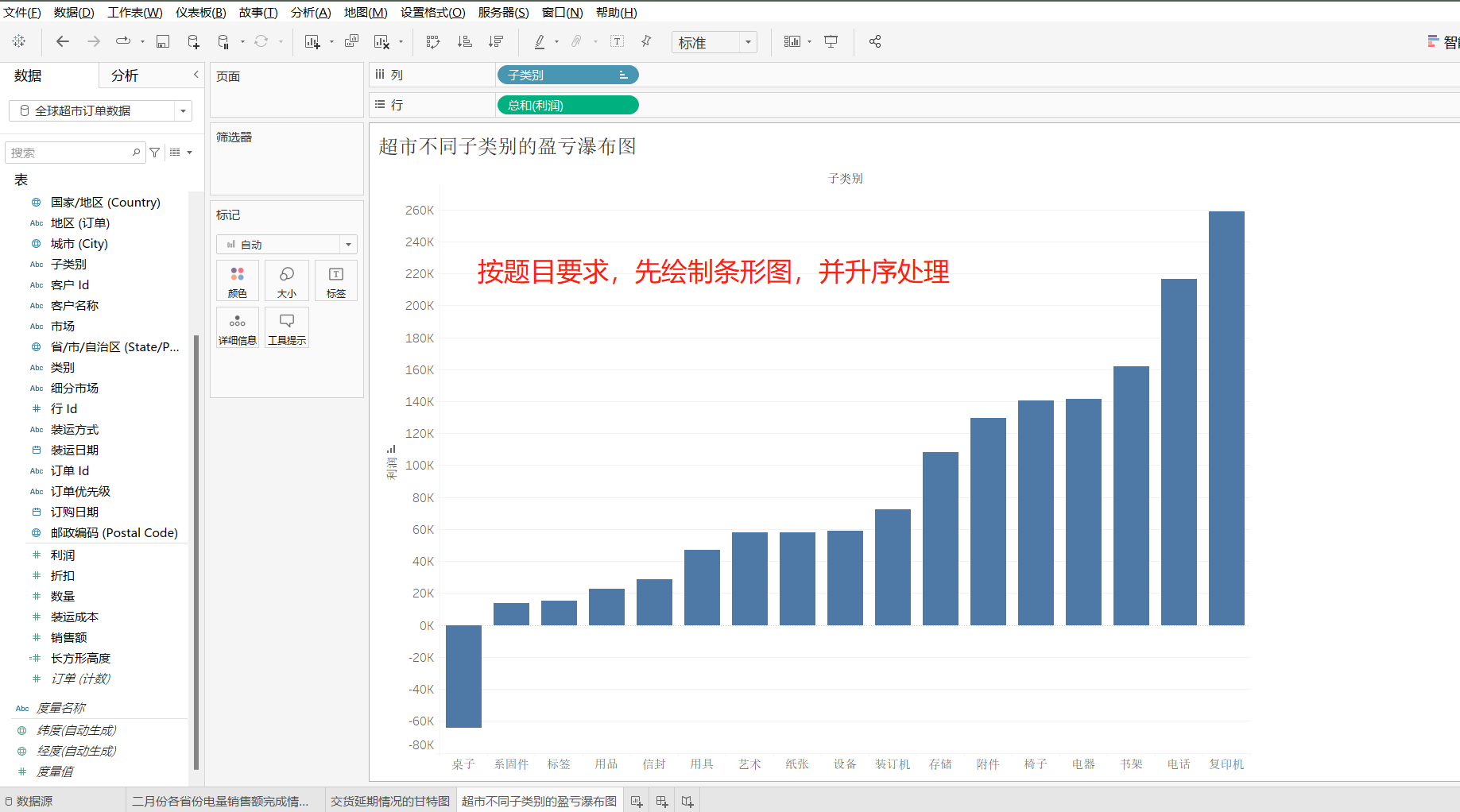
Task: Collapse the data side pane with chevron
Action: [x=196, y=75]
